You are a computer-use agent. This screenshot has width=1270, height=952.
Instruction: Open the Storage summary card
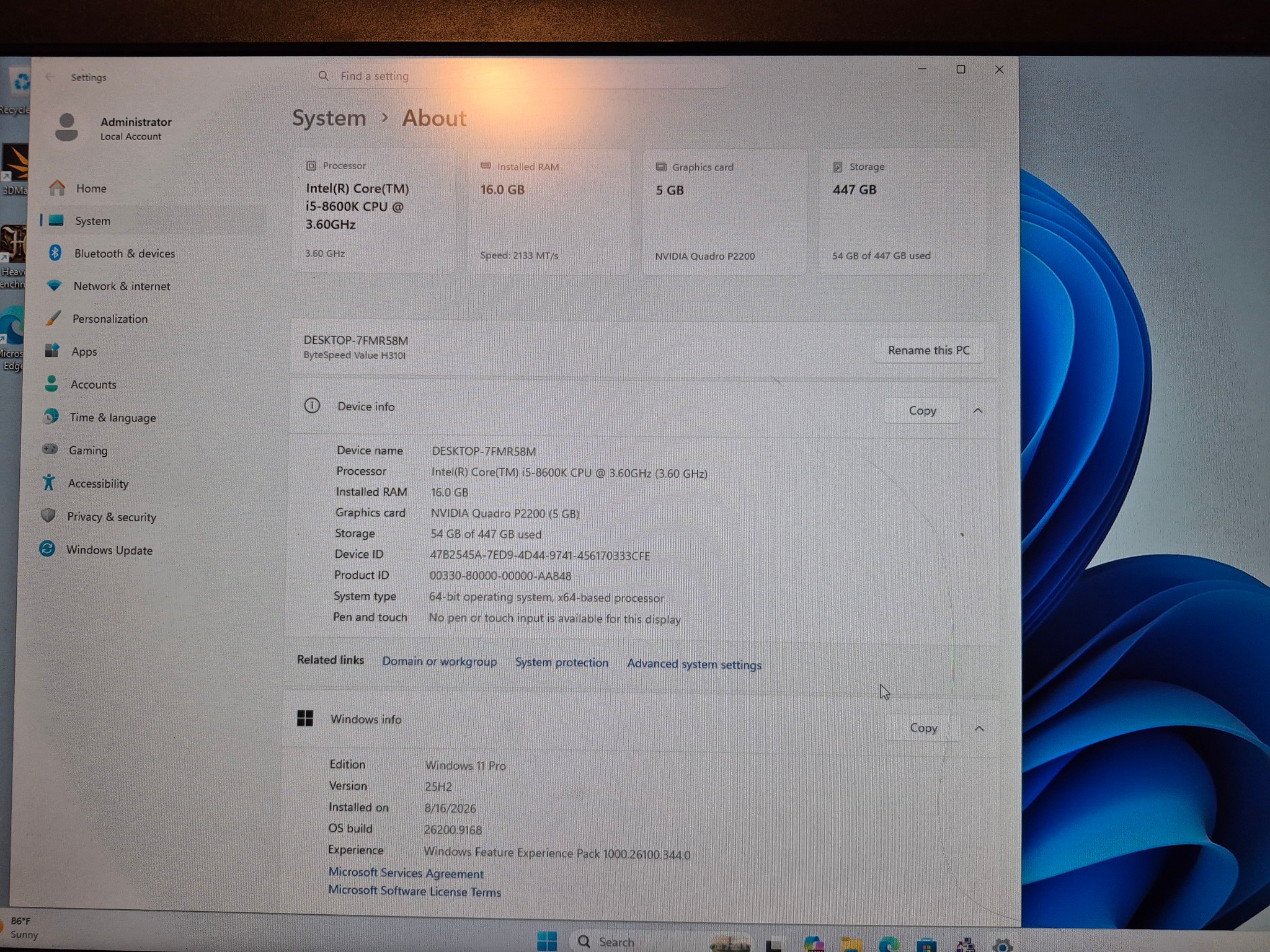pos(902,212)
